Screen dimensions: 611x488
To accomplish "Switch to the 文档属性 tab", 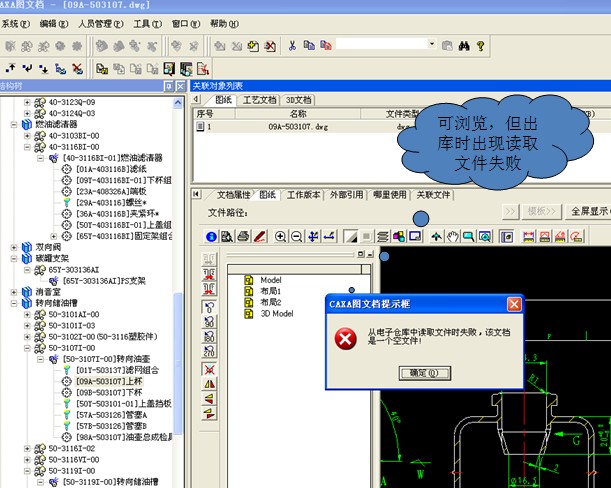I will (233, 195).
